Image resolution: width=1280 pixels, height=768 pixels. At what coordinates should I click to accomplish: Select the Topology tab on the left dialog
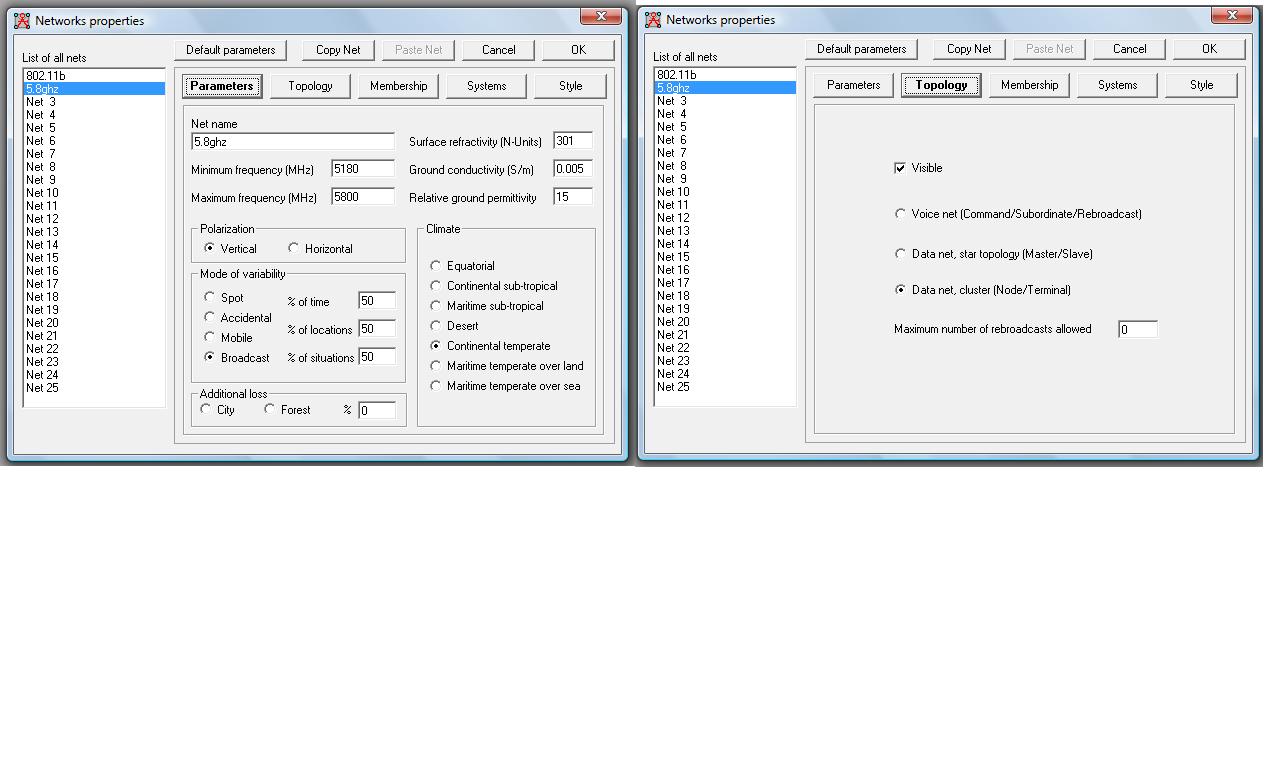click(310, 86)
